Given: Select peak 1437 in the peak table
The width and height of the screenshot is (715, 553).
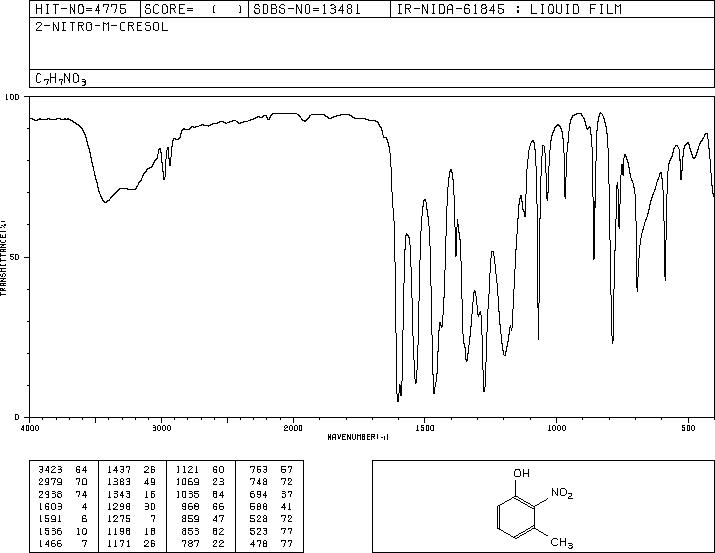Looking at the screenshot, I should point(119,470).
